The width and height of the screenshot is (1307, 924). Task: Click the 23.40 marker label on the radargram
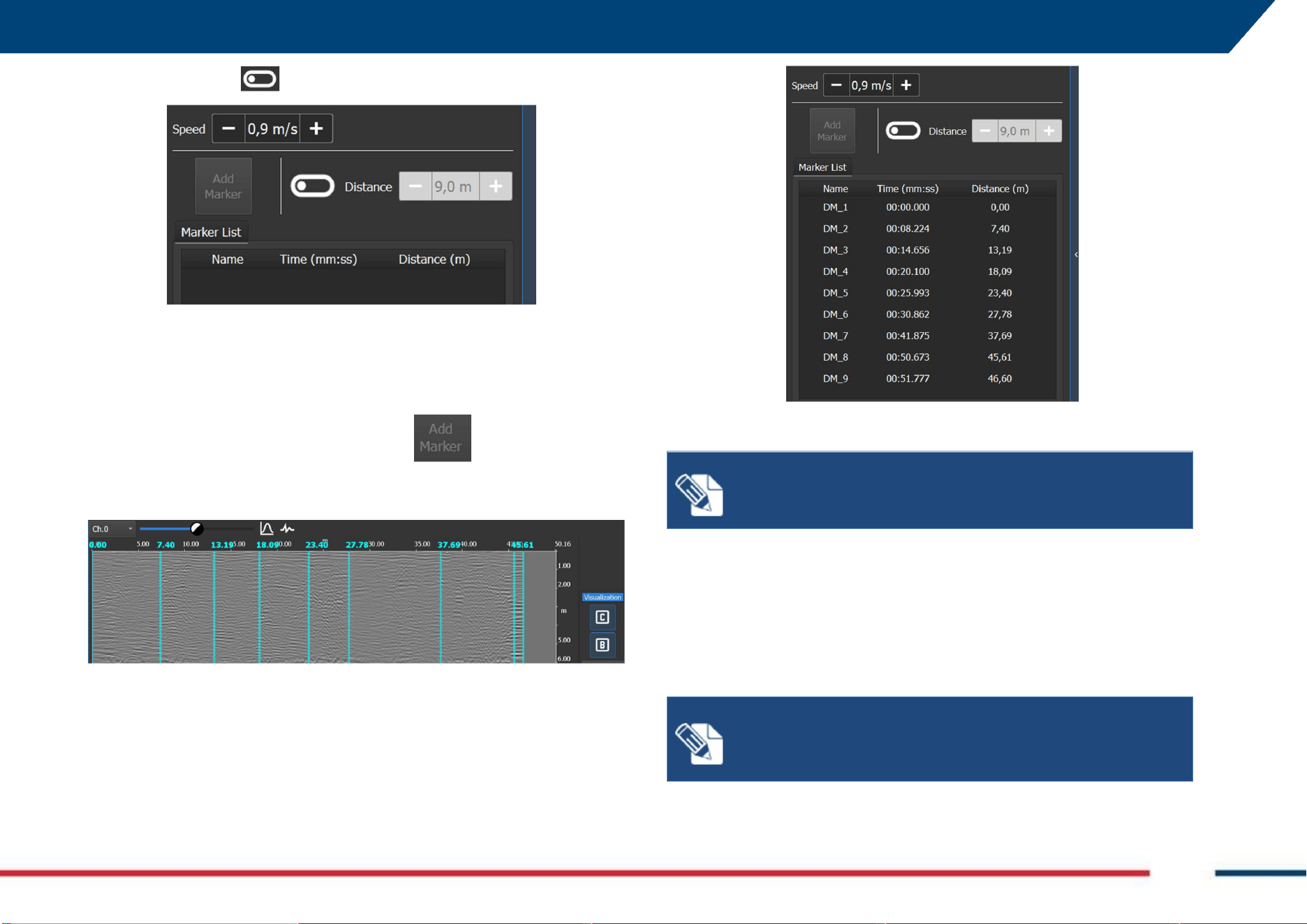click(317, 545)
